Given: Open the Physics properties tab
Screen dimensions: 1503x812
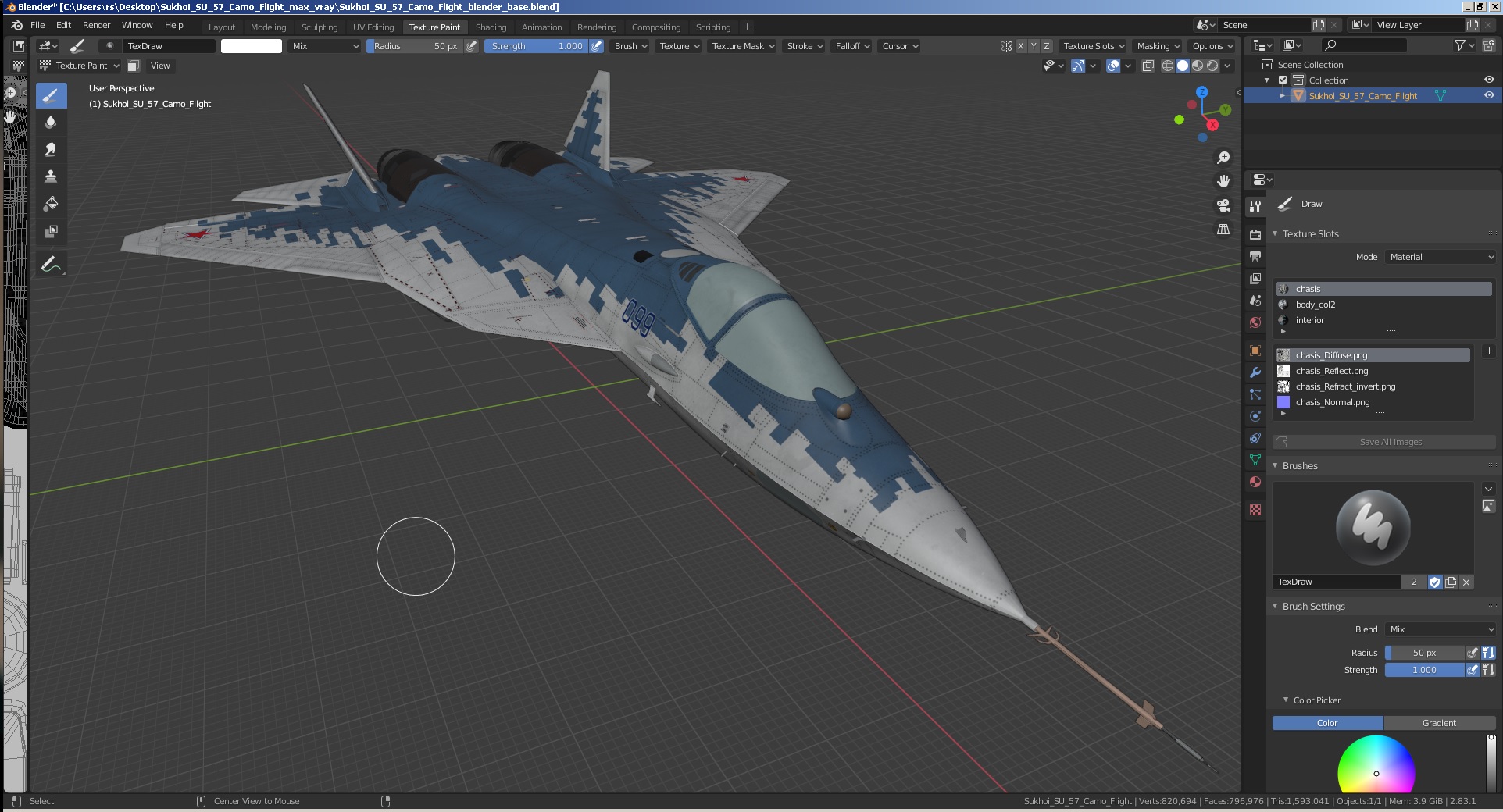Looking at the screenshot, I should click(x=1255, y=416).
